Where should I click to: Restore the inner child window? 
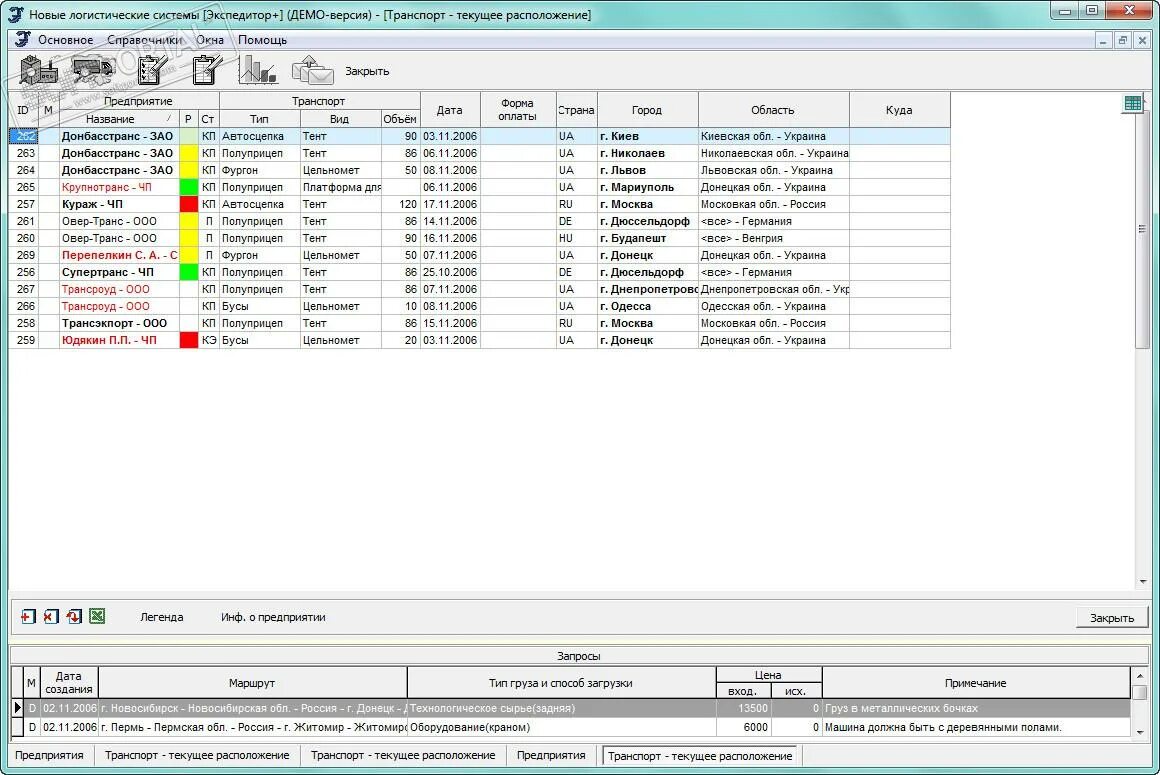1122,40
